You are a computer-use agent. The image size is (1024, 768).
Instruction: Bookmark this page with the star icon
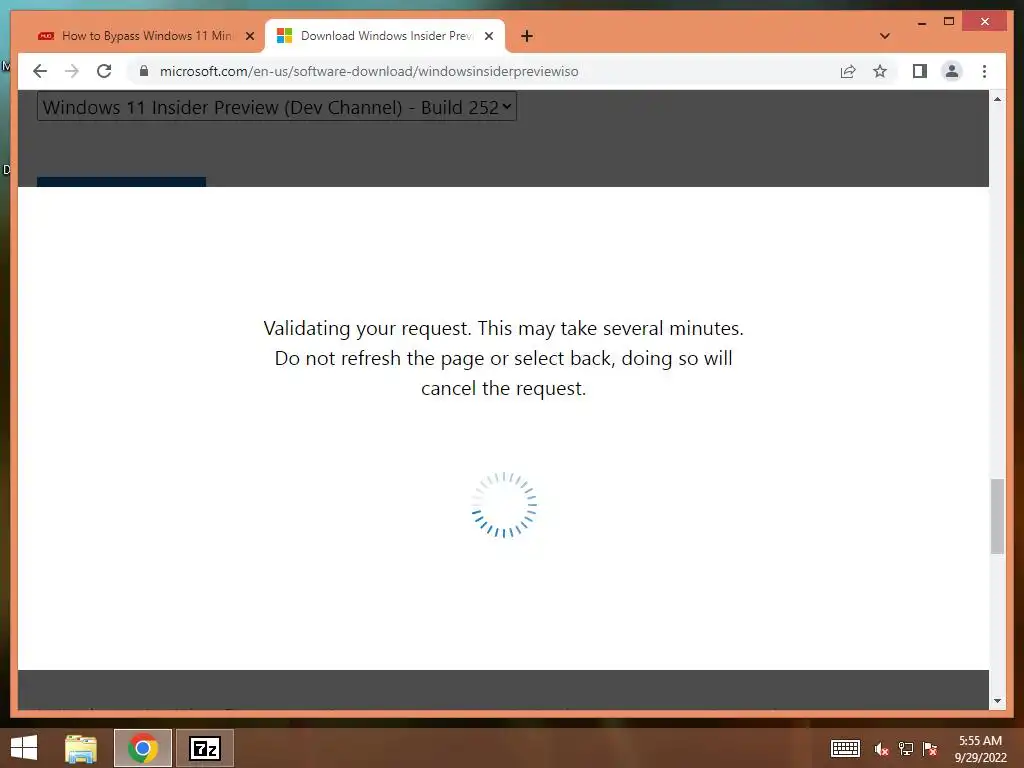[x=880, y=71]
